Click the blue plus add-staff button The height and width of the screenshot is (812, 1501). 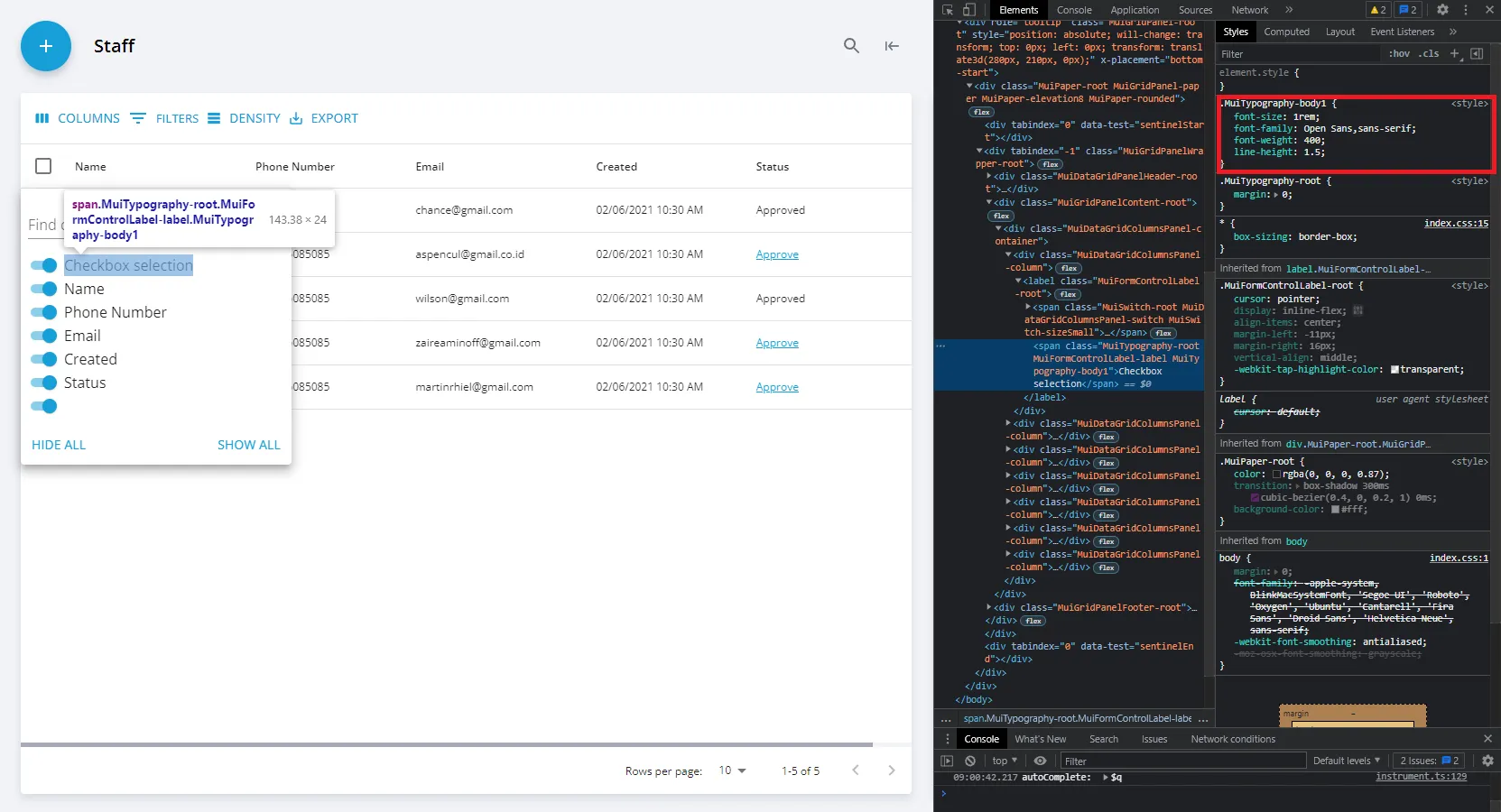click(x=46, y=46)
